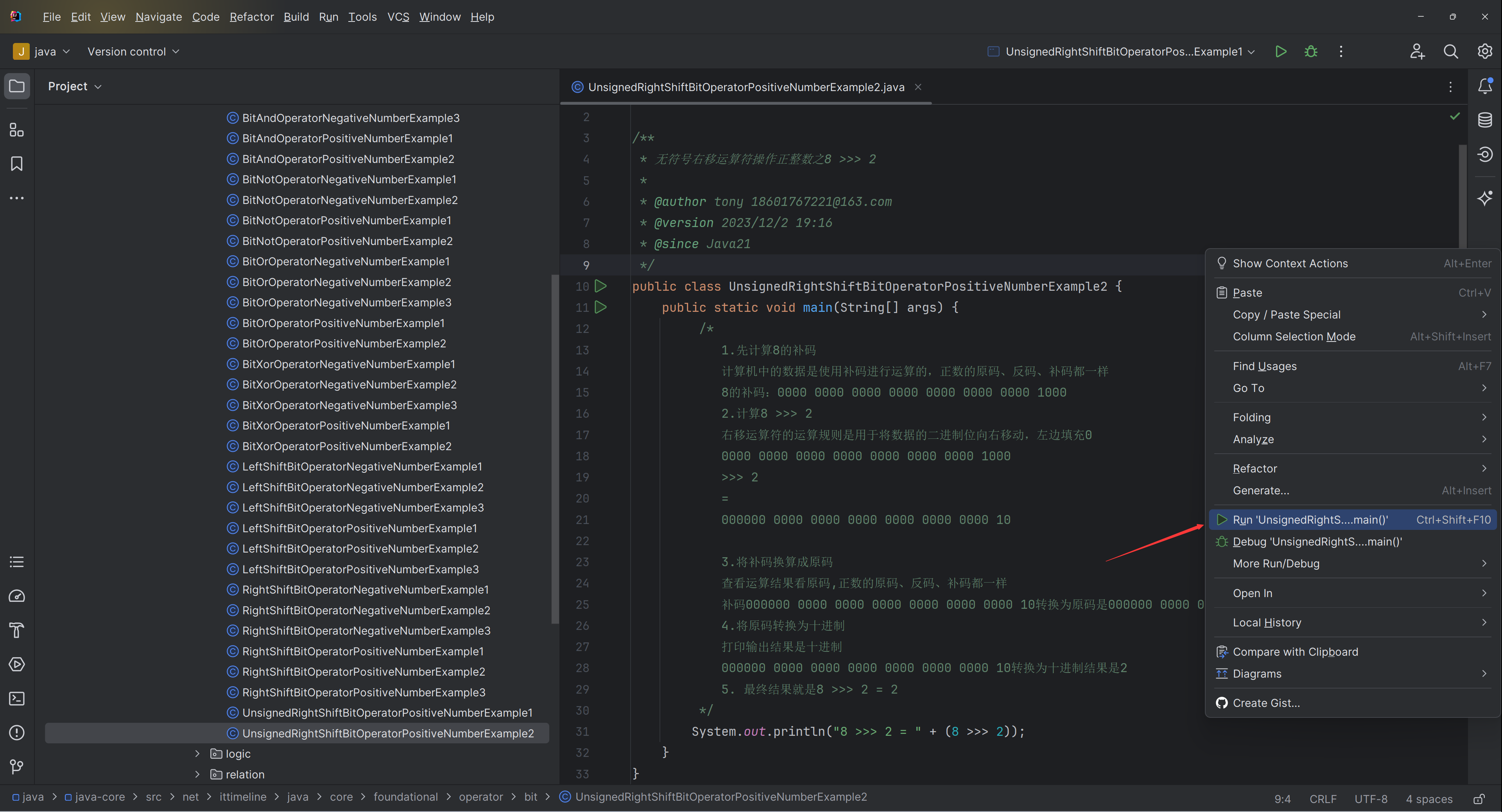The image size is (1502, 812).
Task: Open the java project dropdown
Action: 42,51
